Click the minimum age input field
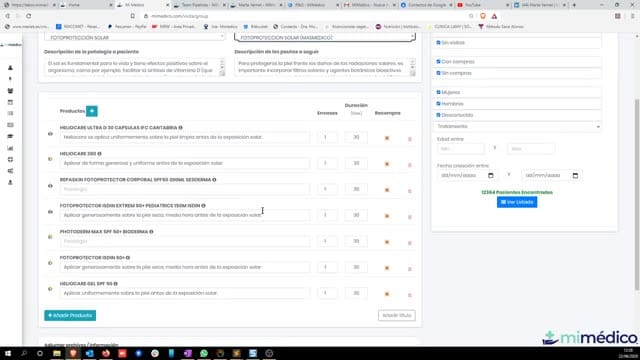 [461, 149]
